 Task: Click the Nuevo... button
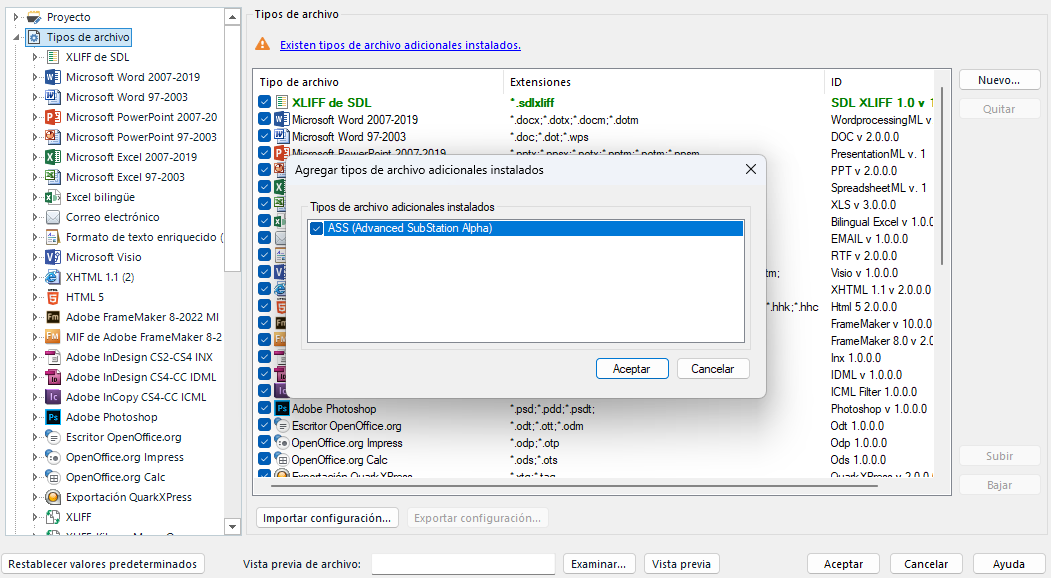(999, 80)
